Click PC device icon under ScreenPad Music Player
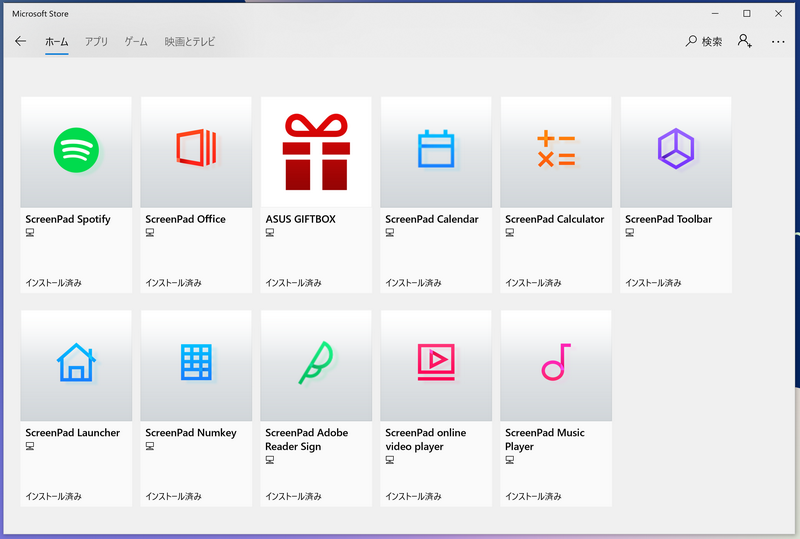Viewport: 800px width, 539px height. point(510,460)
